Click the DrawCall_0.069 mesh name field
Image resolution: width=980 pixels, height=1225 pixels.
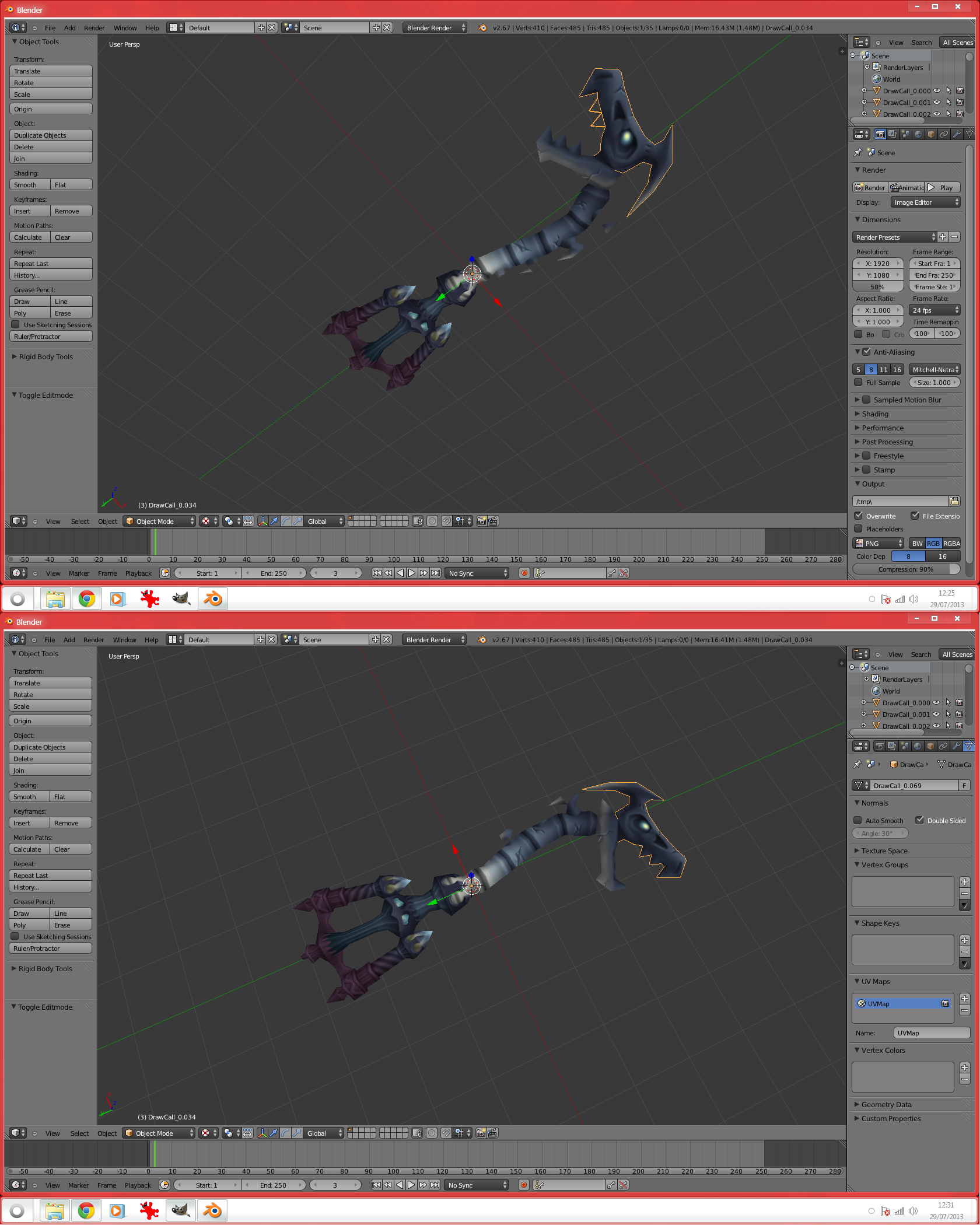tap(913, 785)
